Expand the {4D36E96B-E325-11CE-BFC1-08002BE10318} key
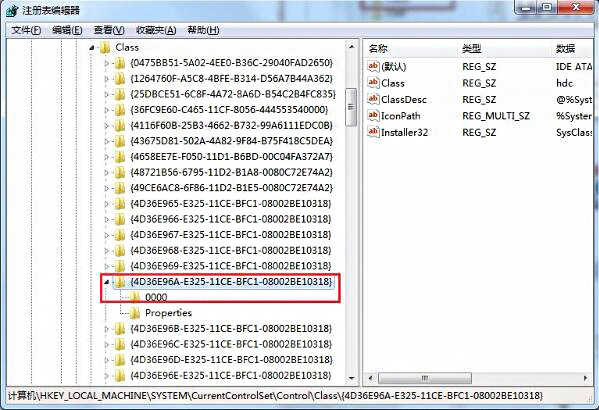 coord(107,329)
